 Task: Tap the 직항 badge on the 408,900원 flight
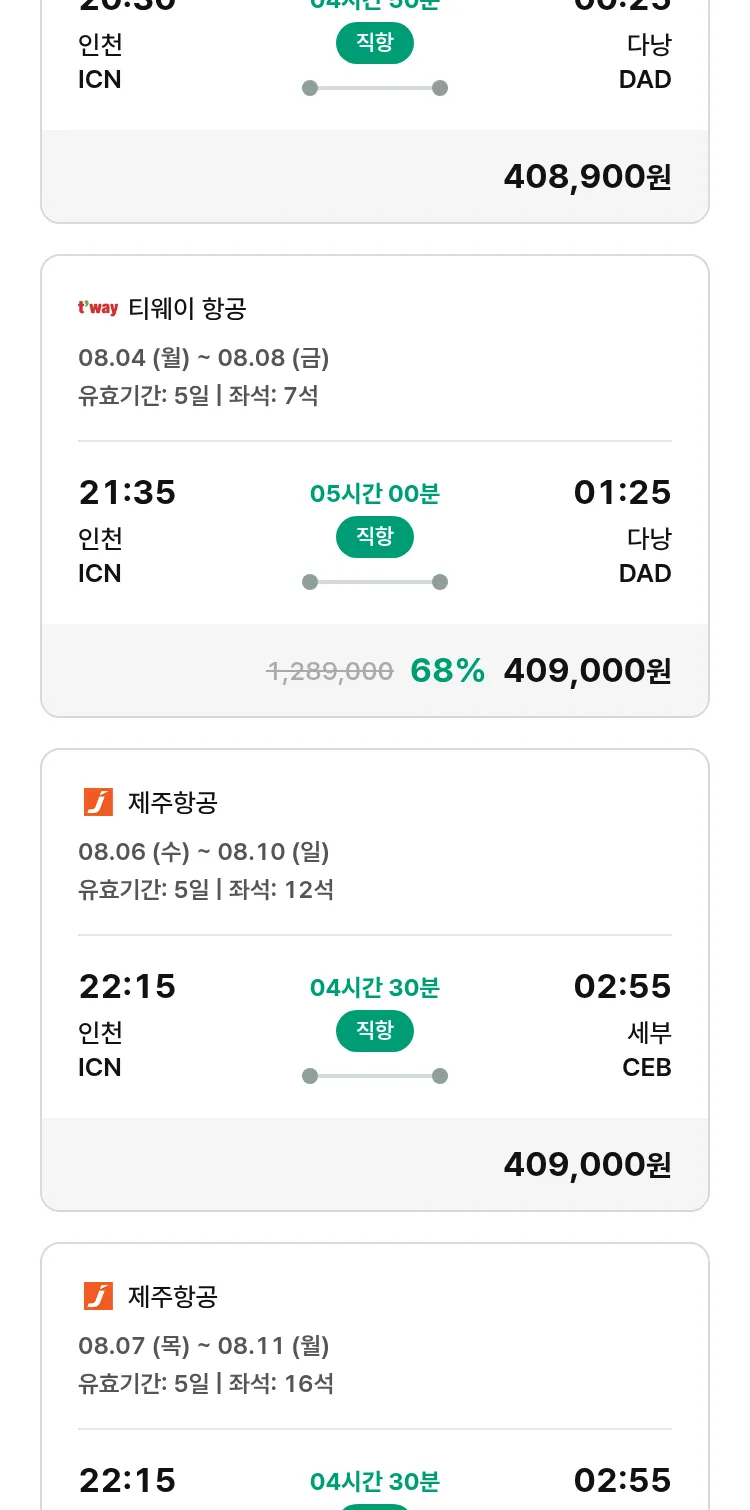(375, 43)
